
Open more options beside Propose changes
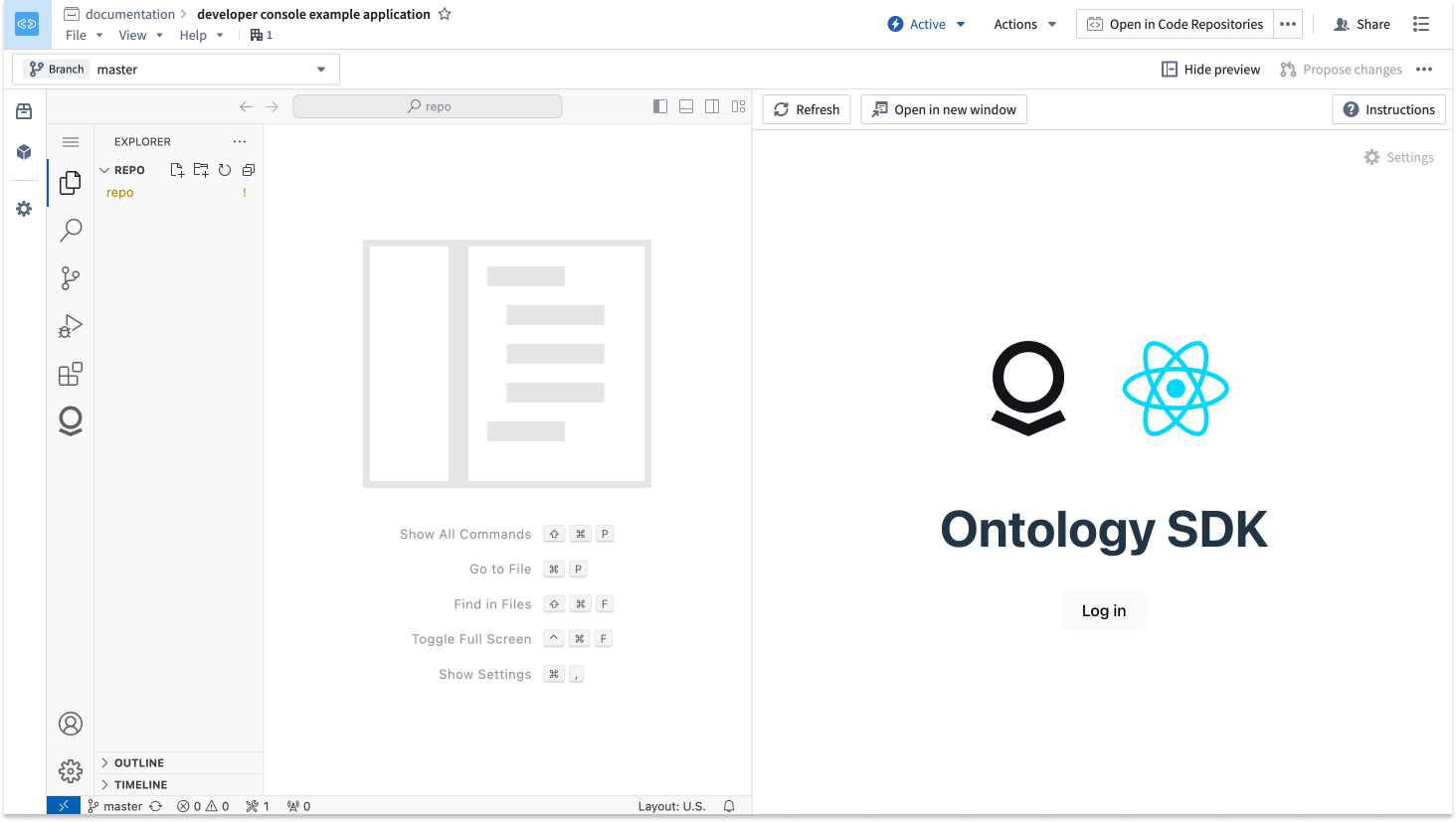point(1424,70)
